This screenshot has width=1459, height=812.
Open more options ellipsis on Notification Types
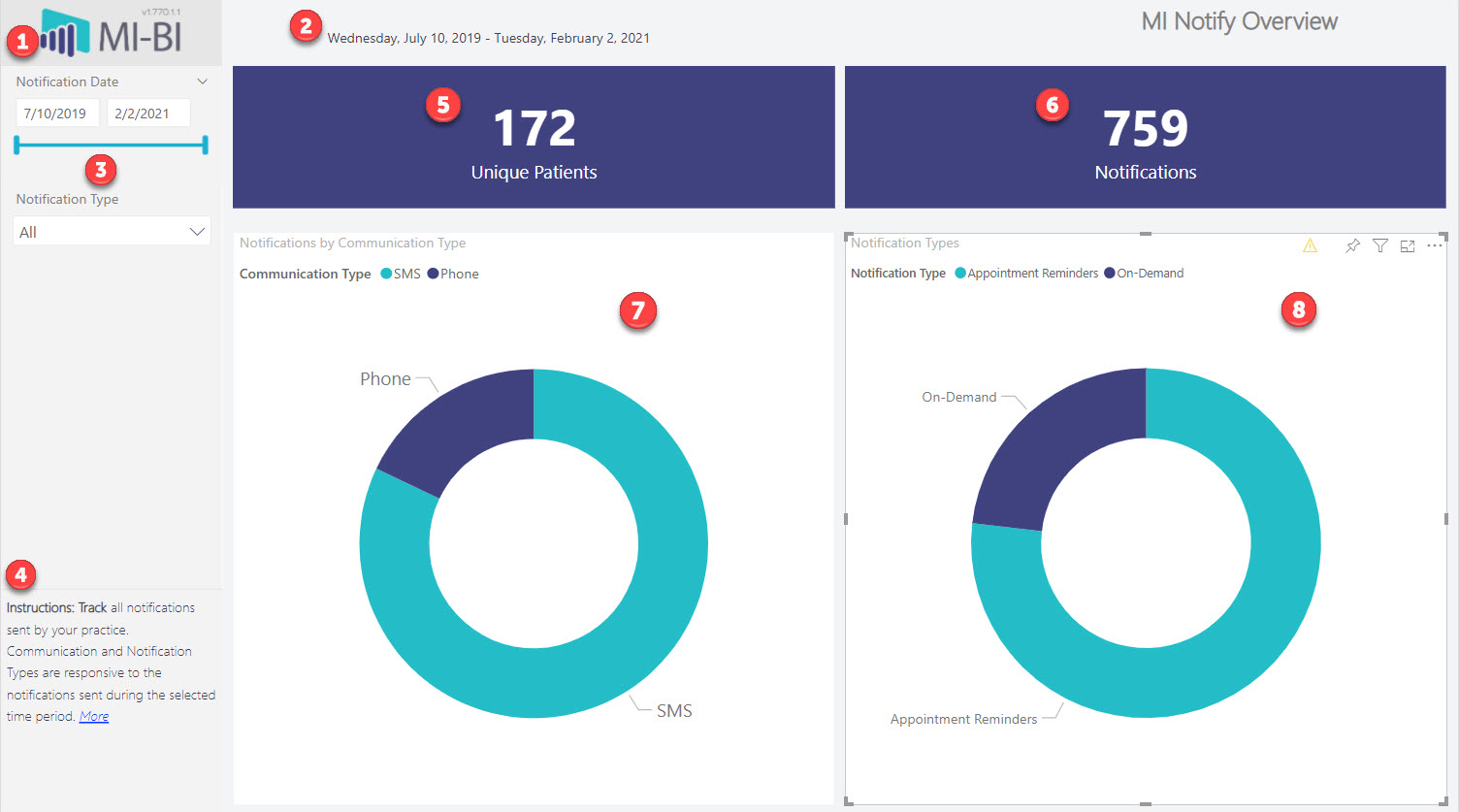click(1435, 246)
